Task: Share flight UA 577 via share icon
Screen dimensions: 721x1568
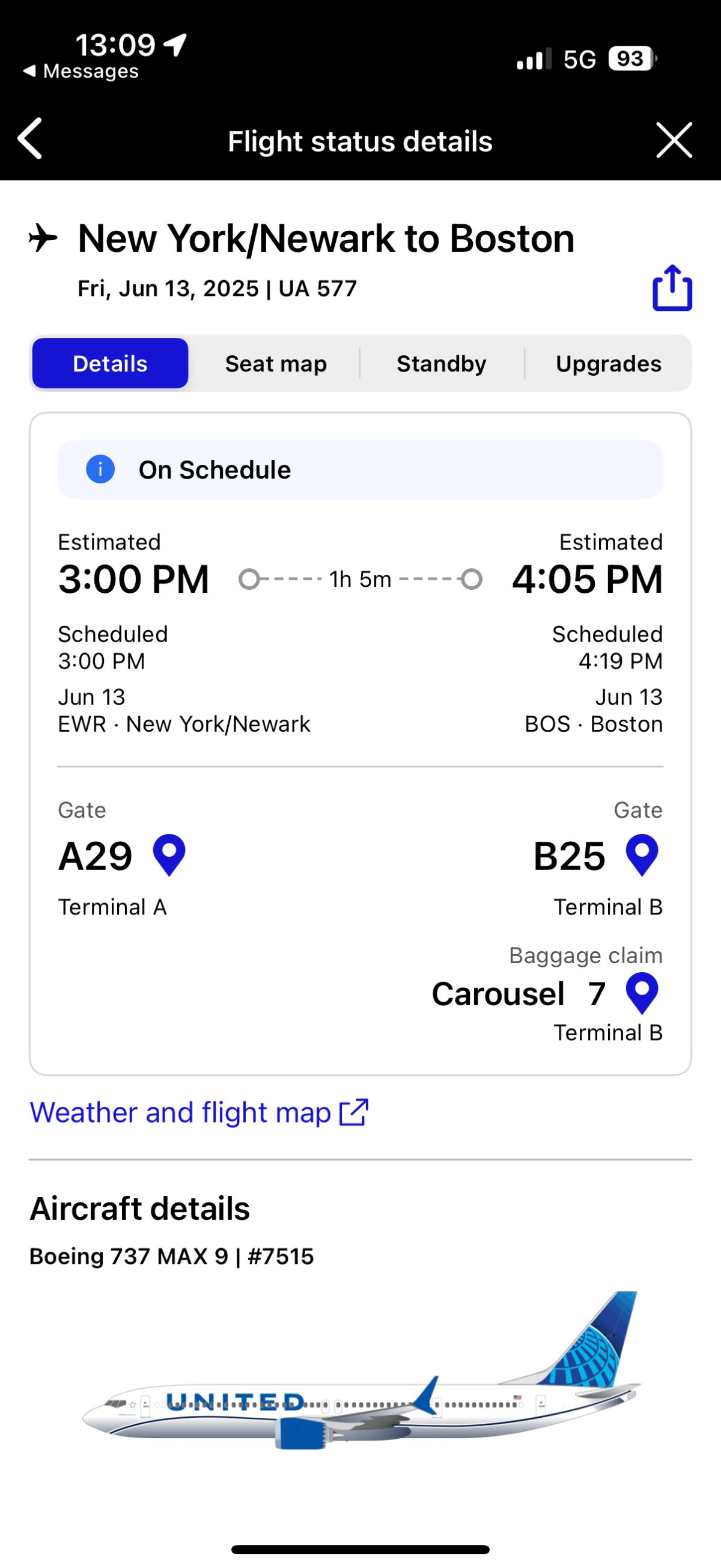Action: (672, 288)
